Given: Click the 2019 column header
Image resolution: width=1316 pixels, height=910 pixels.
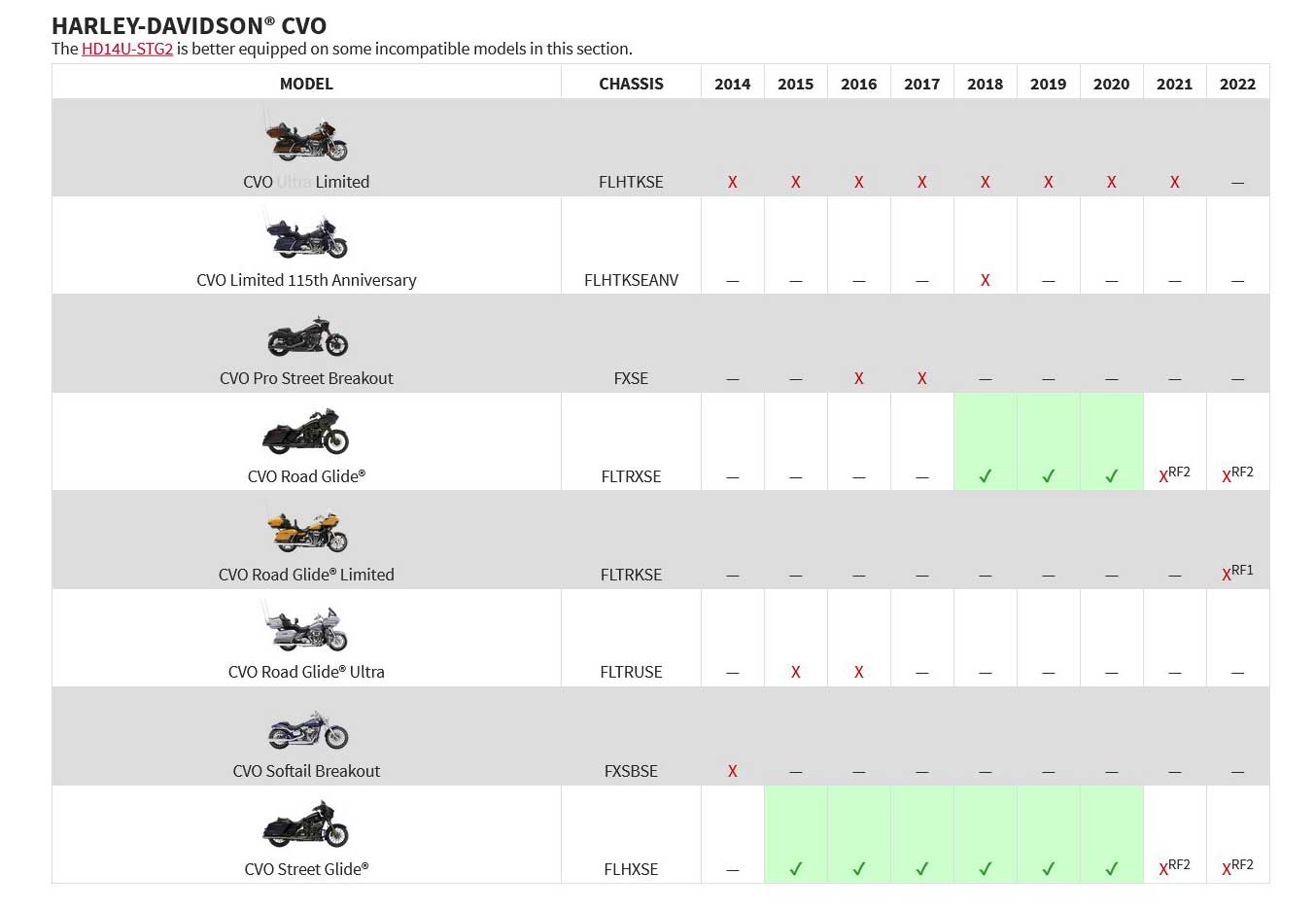Looking at the screenshot, I should coord(1049,84).
